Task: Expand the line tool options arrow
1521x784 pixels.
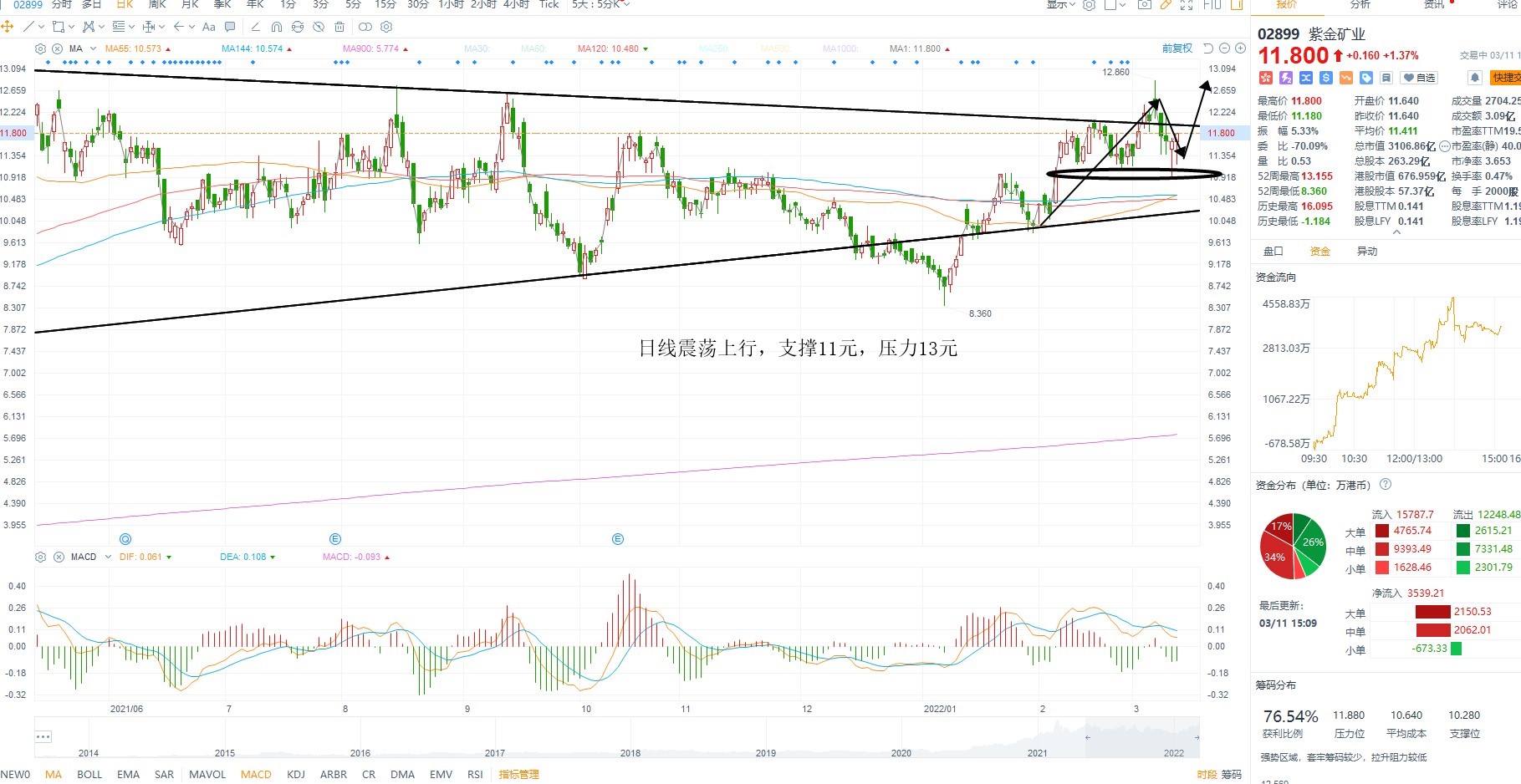Action: click(x=42, y=27)
